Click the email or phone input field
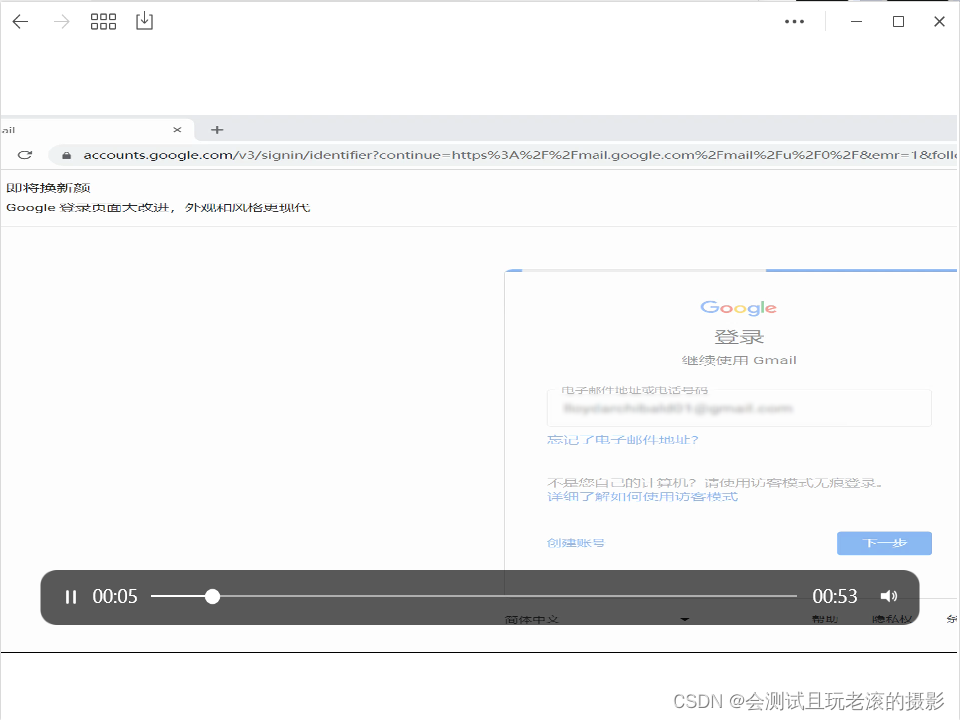 pyautogui.click(x=739, y=408)
